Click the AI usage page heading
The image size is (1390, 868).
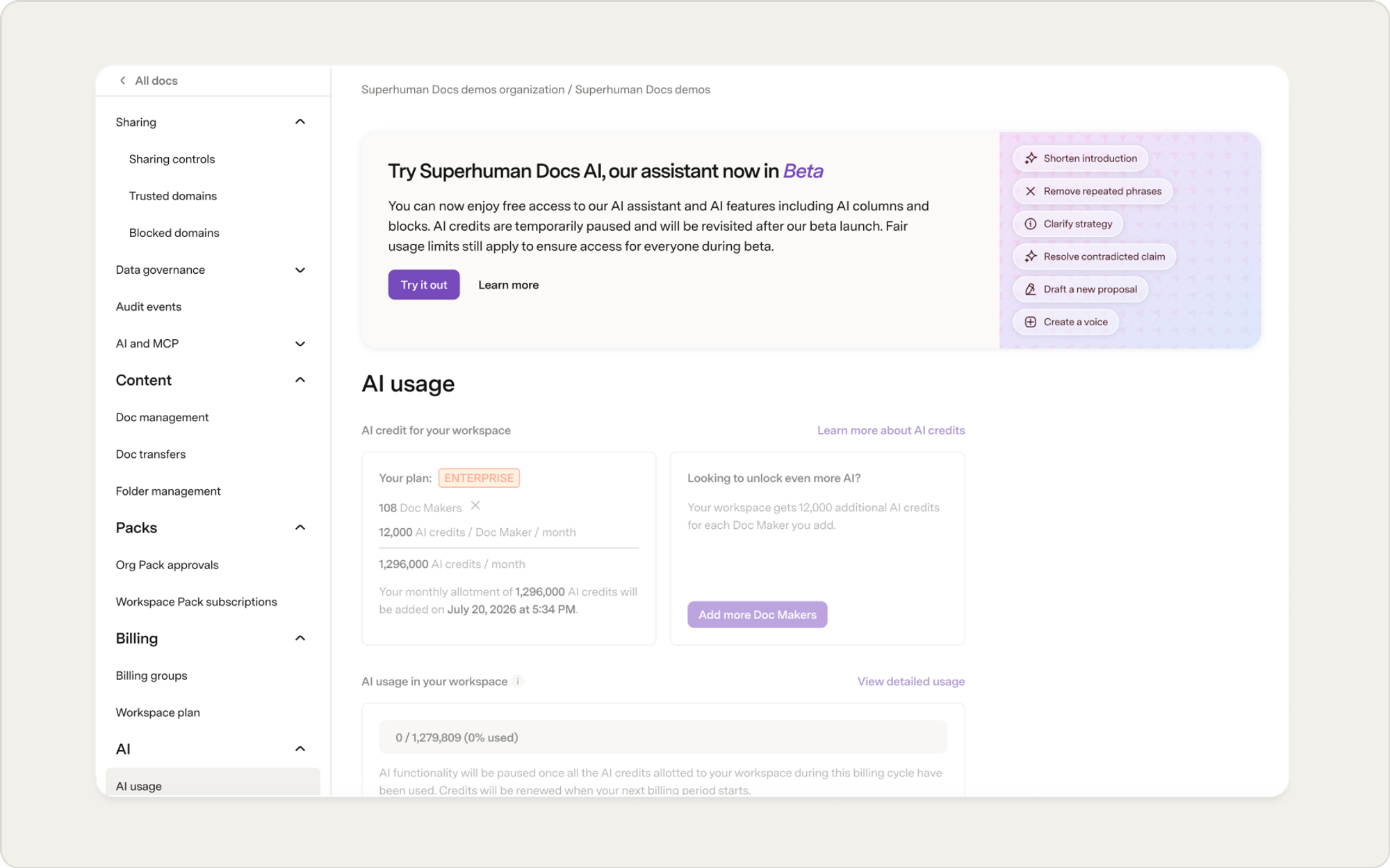(x=408, y=384)
